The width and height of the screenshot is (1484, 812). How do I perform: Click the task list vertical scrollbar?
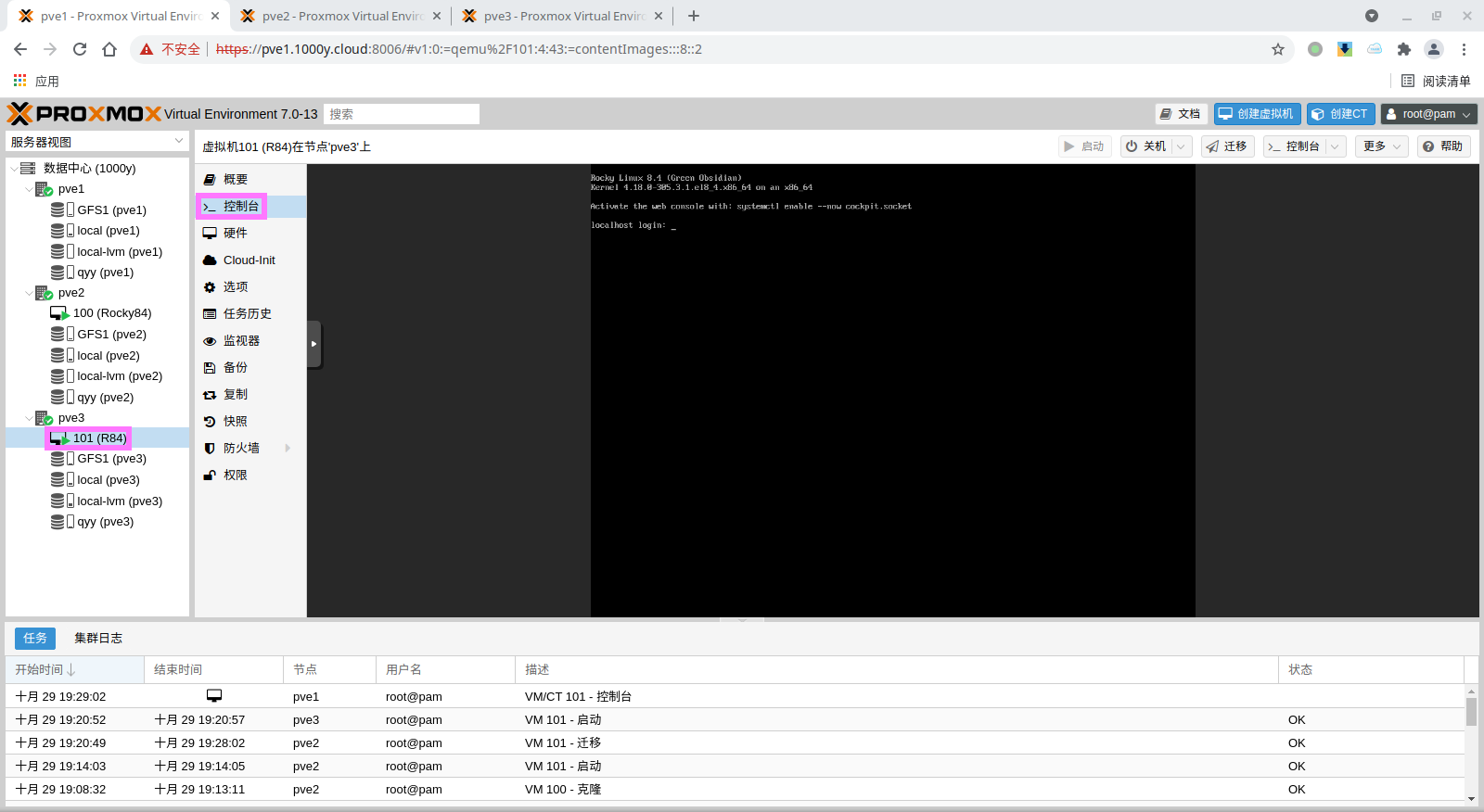pos(1471,712)
